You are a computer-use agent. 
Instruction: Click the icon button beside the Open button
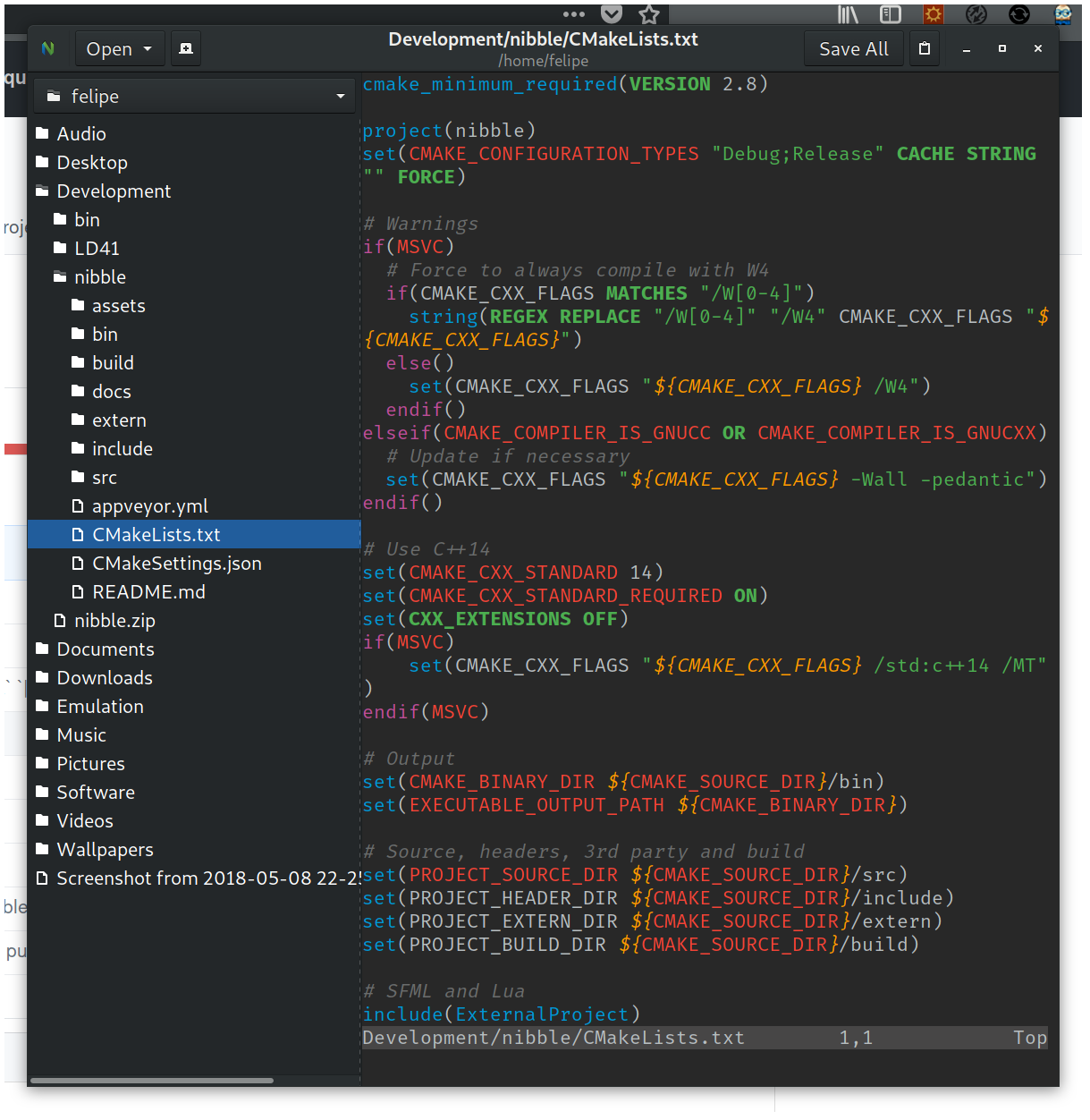(x=186, y=48)
